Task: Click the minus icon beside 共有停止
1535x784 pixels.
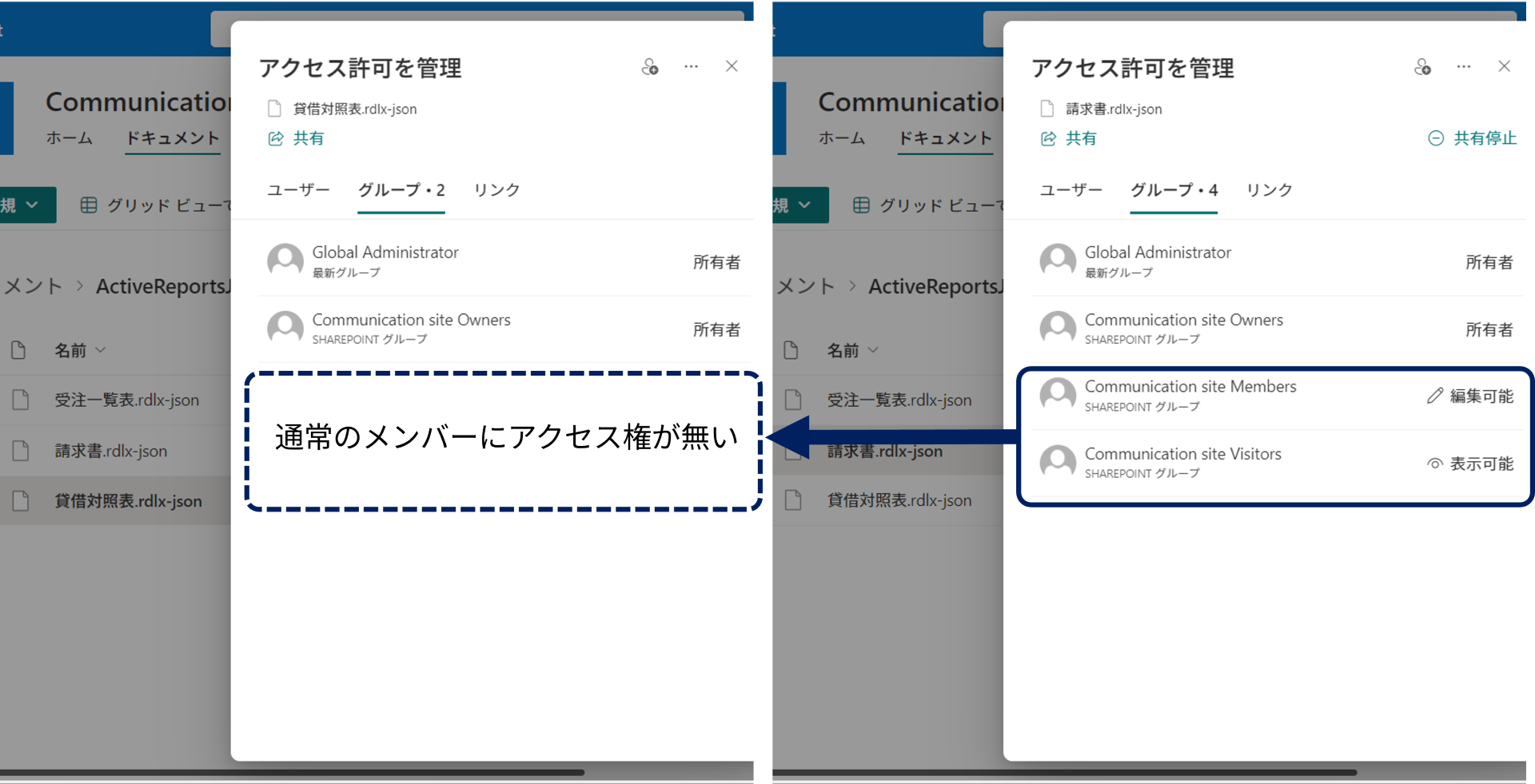Action: pos(1436,137)
